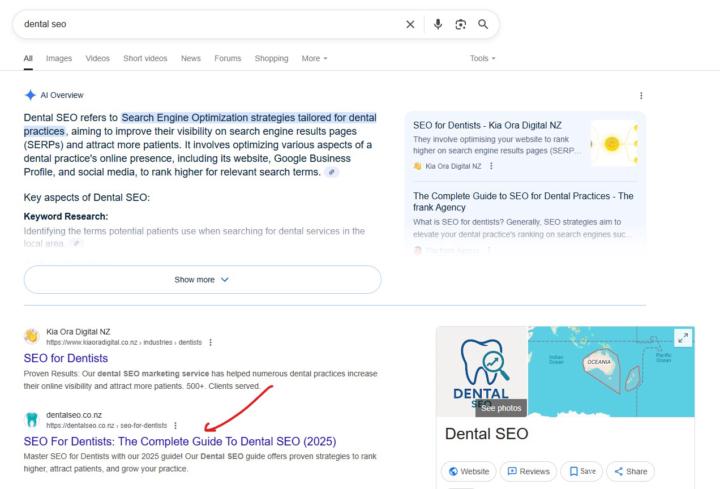This screenshot has height=489, width=720.
Task: Open the Dental SEO Website button
Action: click(x=469, y=472)
